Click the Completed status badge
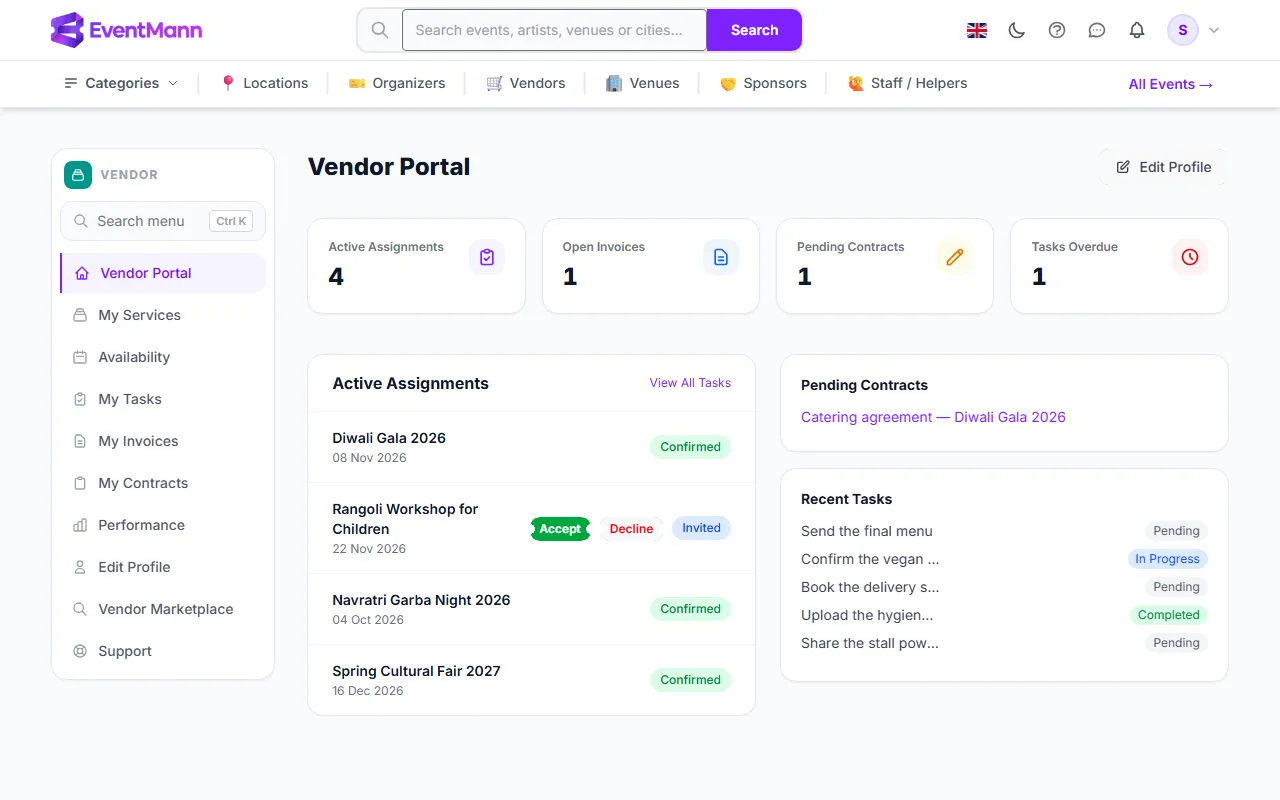The width and height of the screenshot is (1280, 800). tap(1168, 615)
